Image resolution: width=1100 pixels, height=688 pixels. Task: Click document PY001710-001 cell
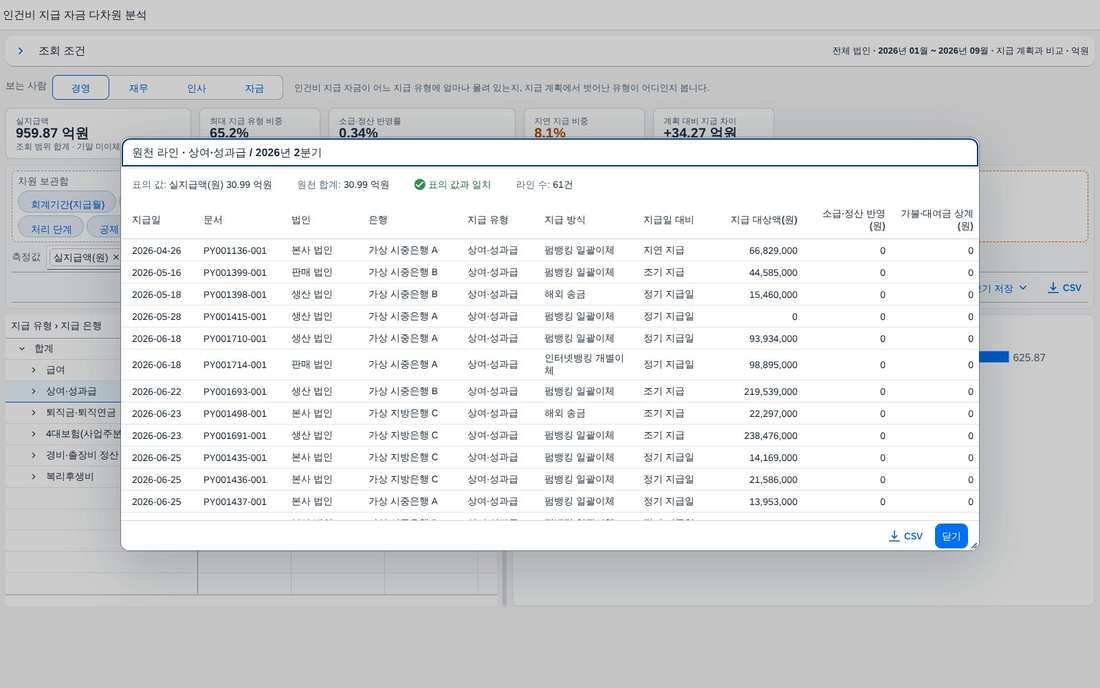tap(235, 338)
